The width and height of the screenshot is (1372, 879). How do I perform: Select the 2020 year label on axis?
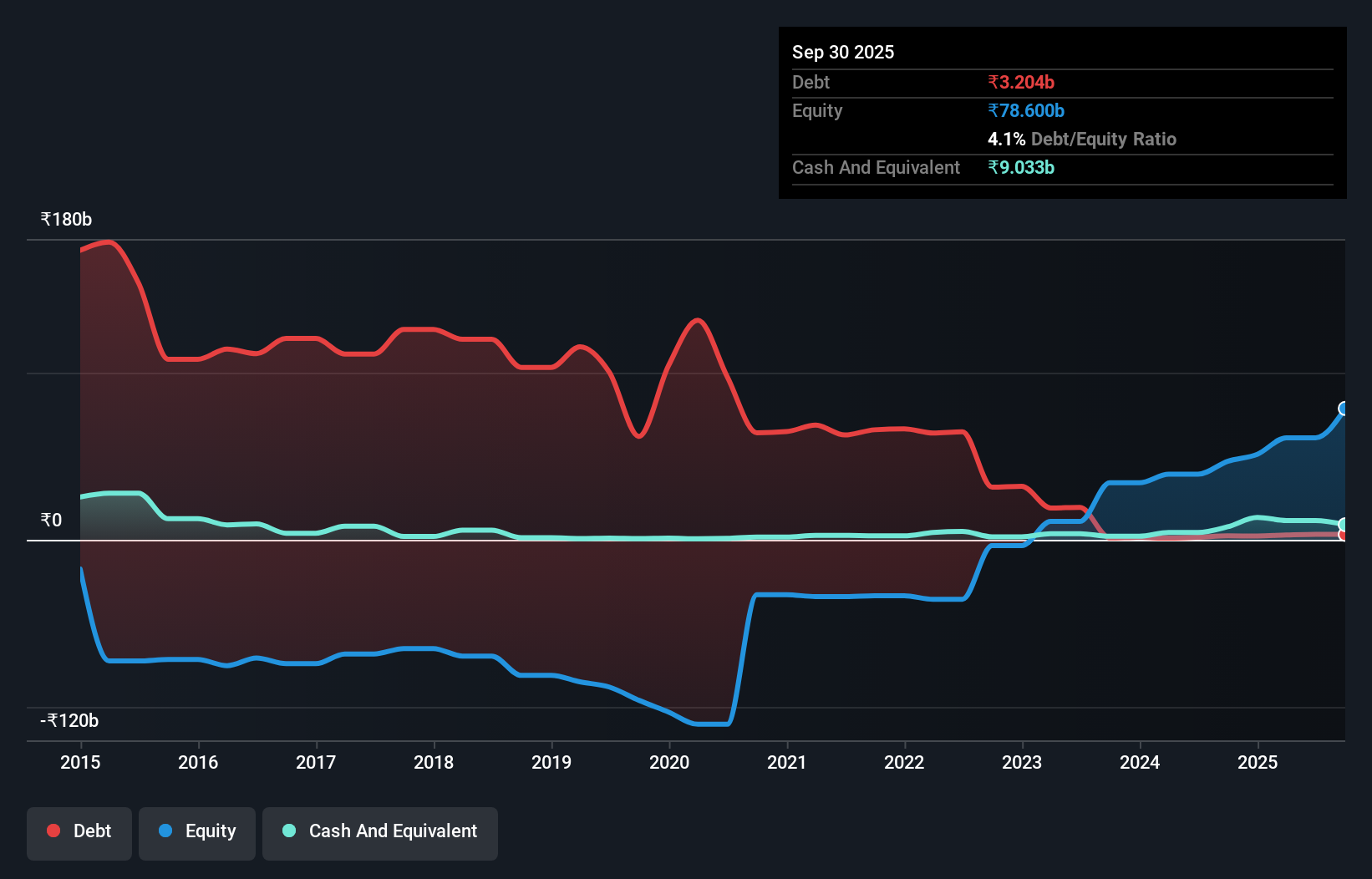pos(668,763)
